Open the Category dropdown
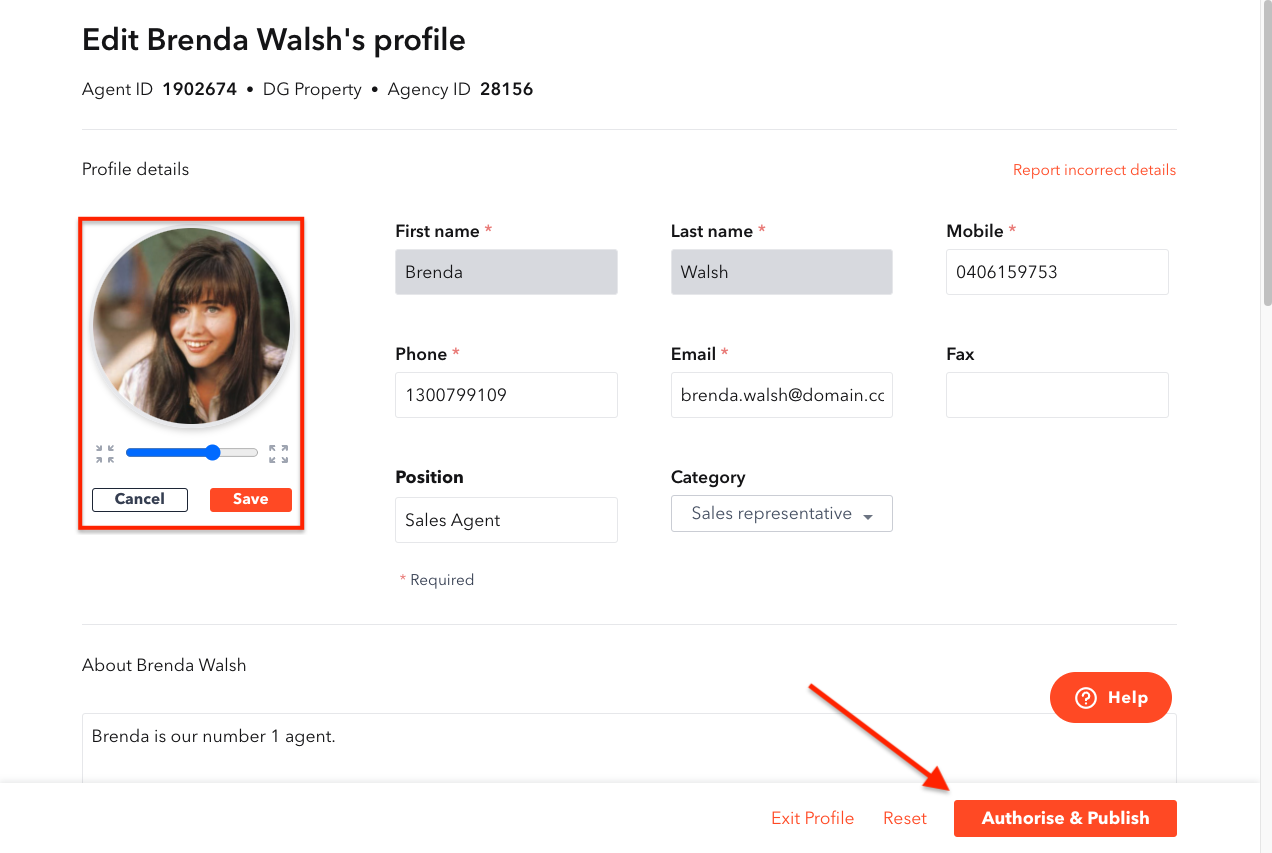Image resolution: width=1272 pixels, height=853 pixels. (x=782, y=514)
